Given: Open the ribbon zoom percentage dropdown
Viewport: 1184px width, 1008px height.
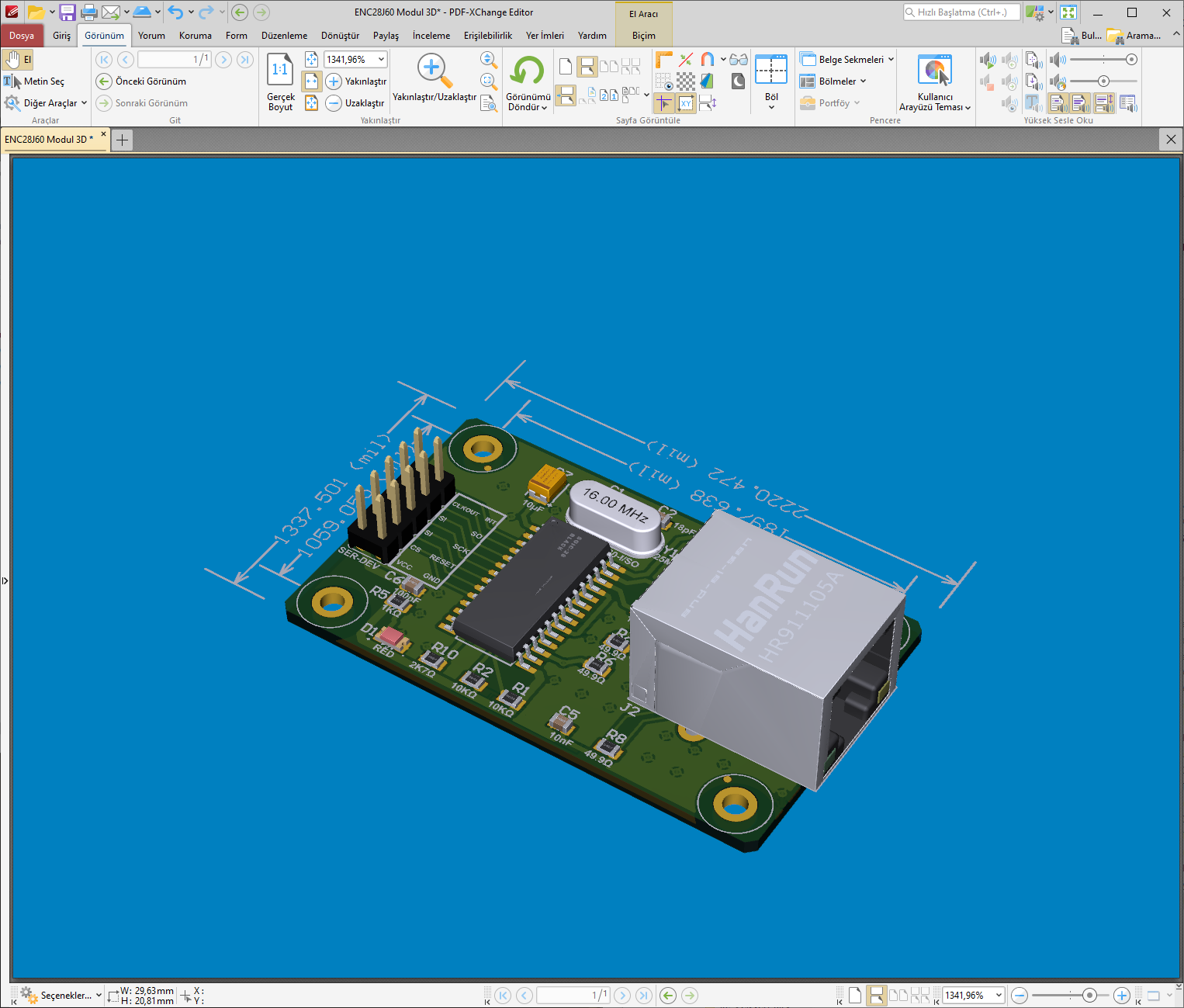Looking at the screenshot, I should point(381,60).
